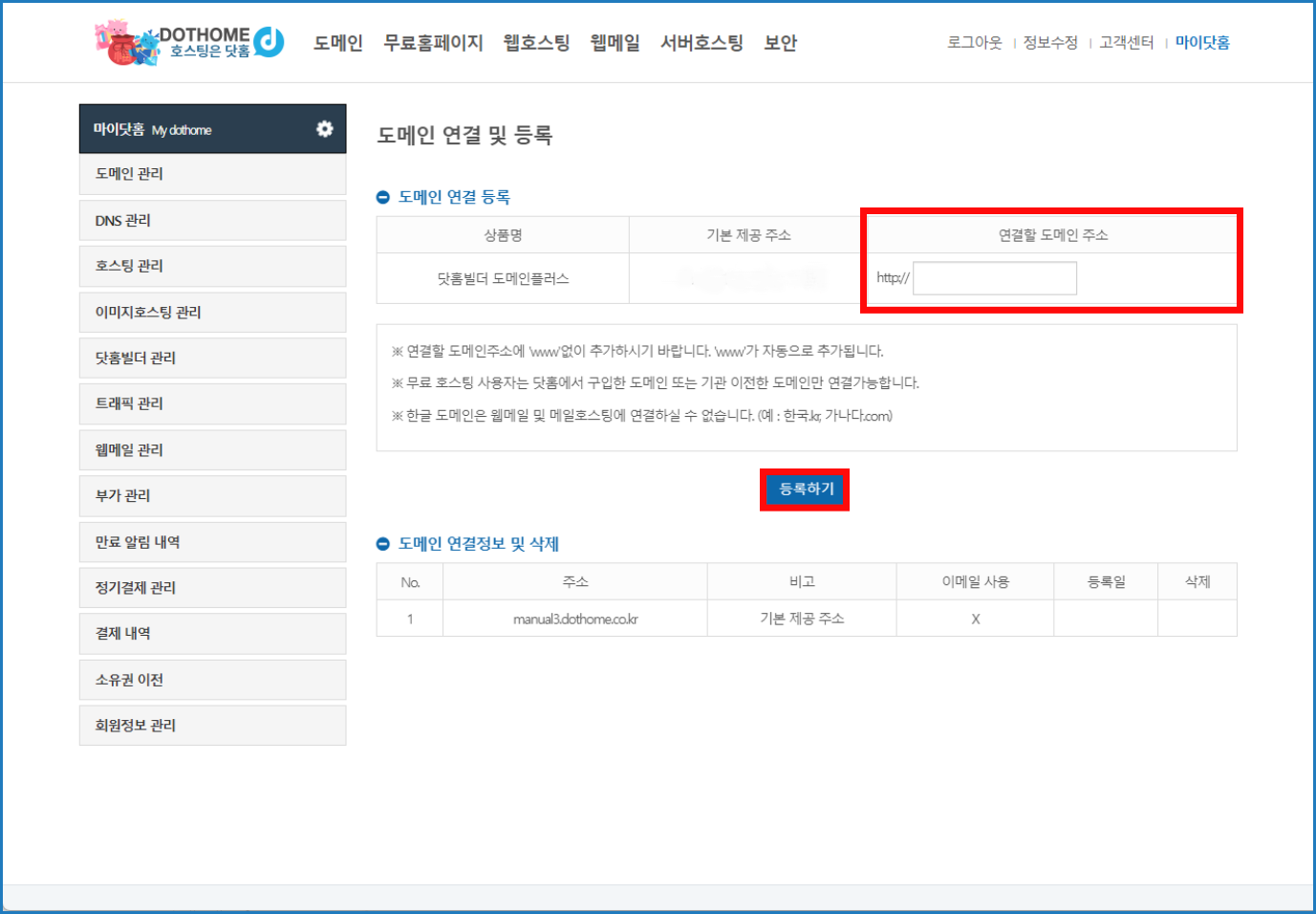Open 닷홈빌더 관리 sidebar item
This screenshot has width=1316, height=914.
212,359
